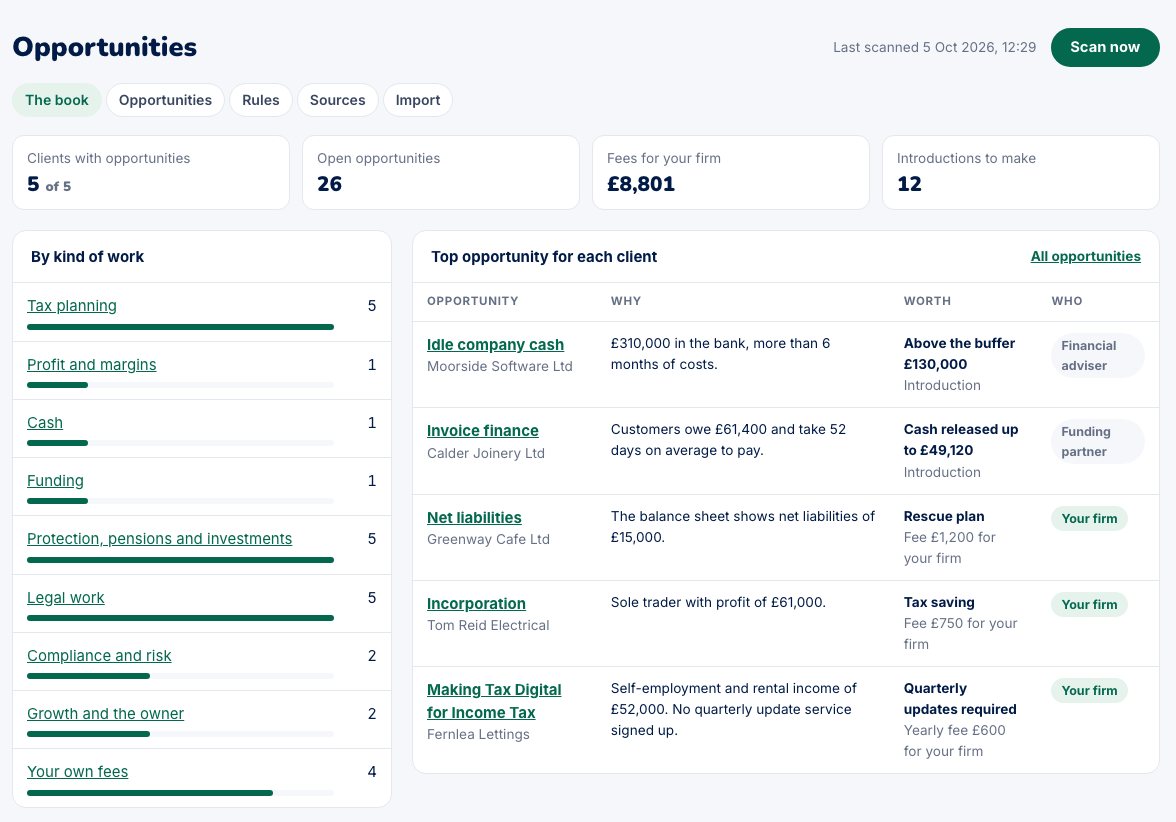The width and height of the screenshot is (1176, 822).
Task: Click the Legal work link
Action: [x=66, y=598]
